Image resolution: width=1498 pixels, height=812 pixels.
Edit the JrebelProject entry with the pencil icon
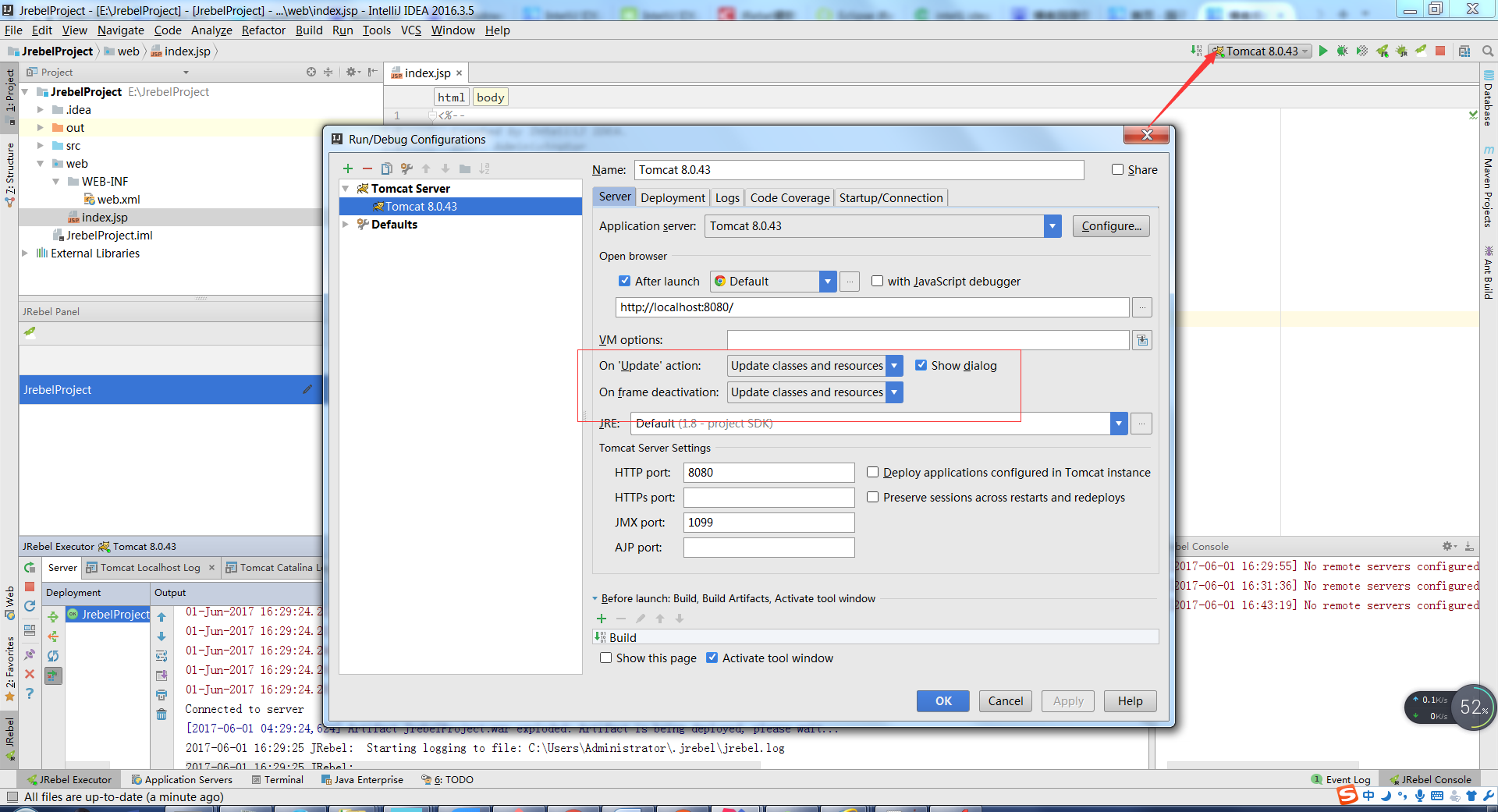tap(307, 389)
